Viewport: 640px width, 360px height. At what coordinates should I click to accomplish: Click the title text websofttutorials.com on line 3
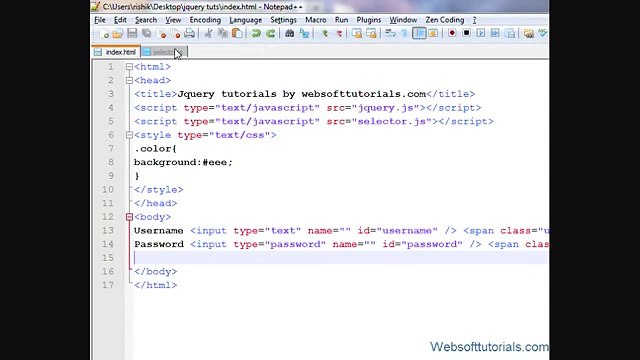pyautogui.click(x=364, y=94)
